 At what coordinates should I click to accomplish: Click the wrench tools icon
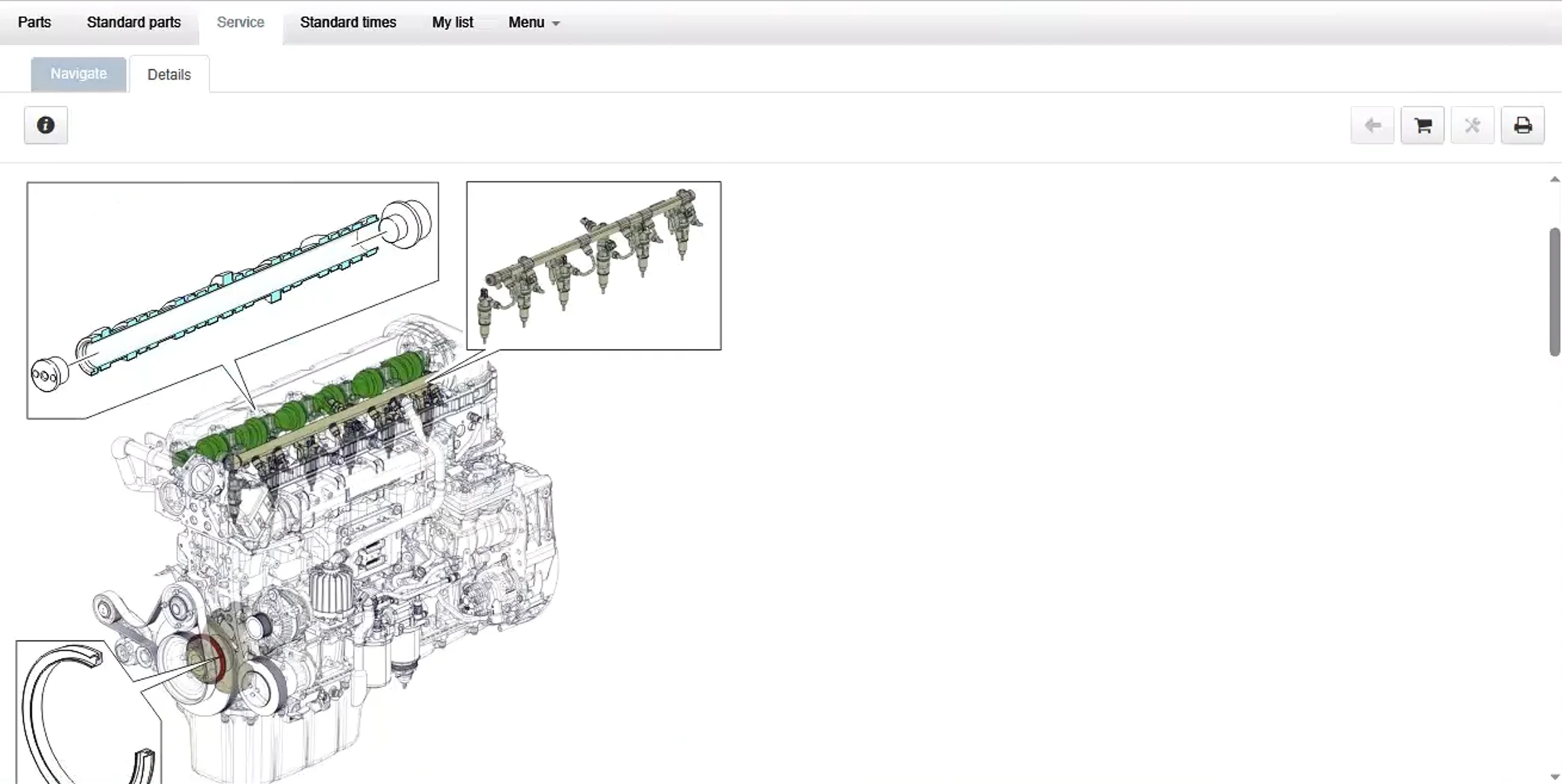(x=1472, y=125)
